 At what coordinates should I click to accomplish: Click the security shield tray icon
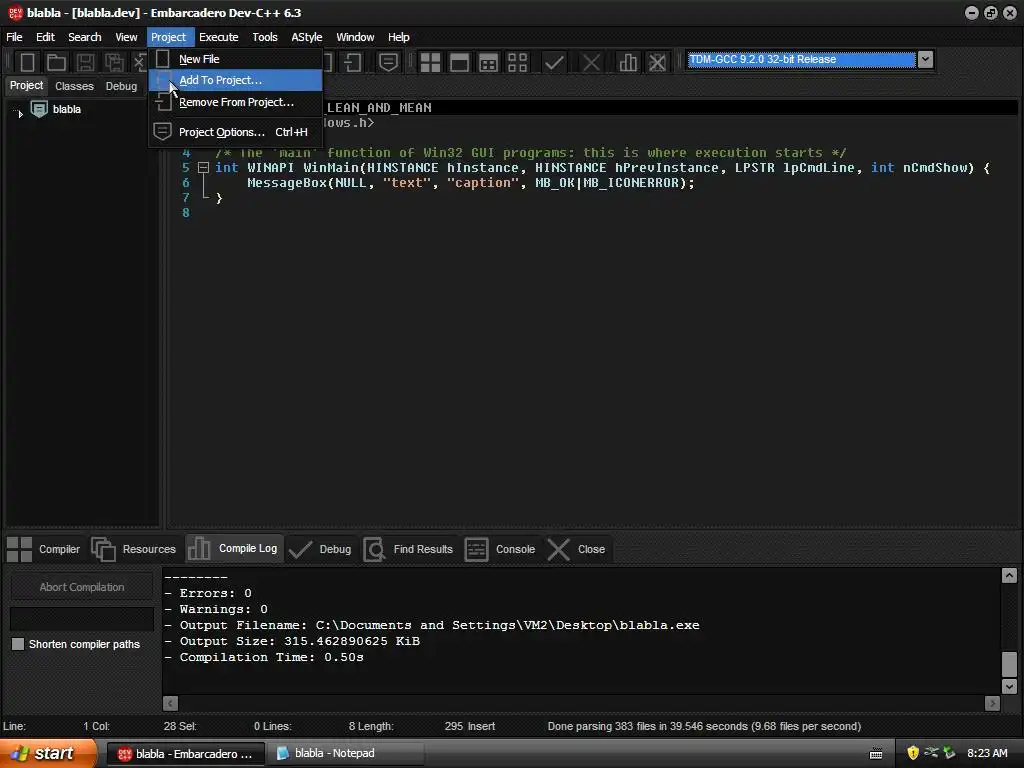[913, 753]
